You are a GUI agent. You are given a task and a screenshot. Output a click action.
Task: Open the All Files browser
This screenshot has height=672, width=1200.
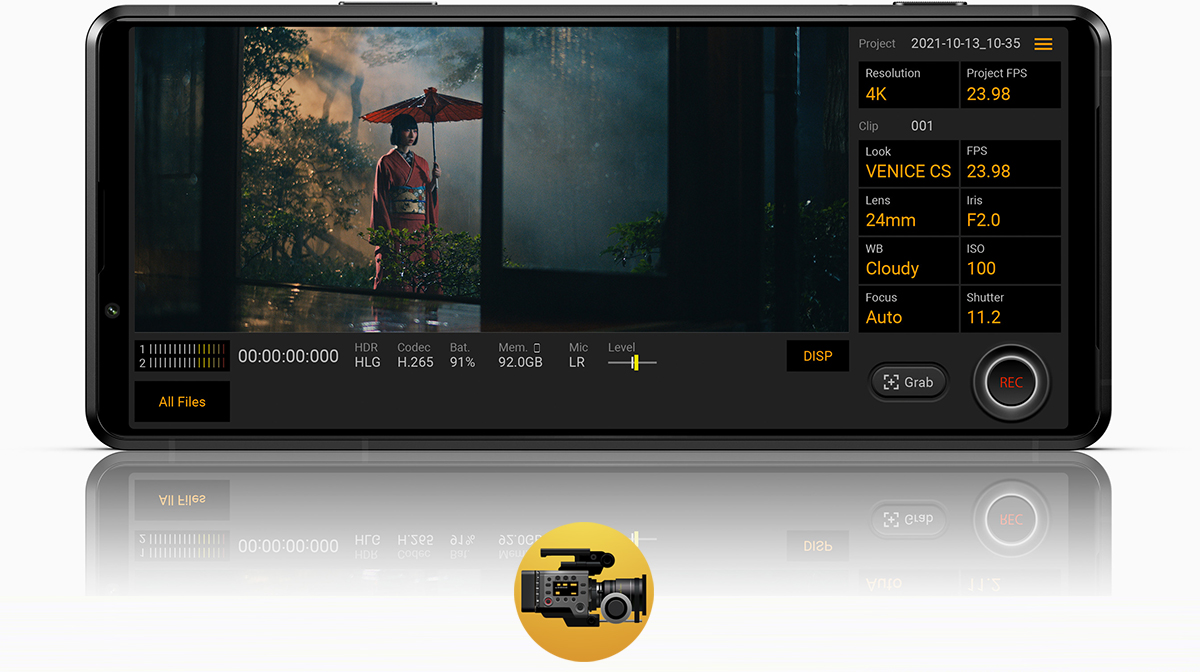coord(182,402)
